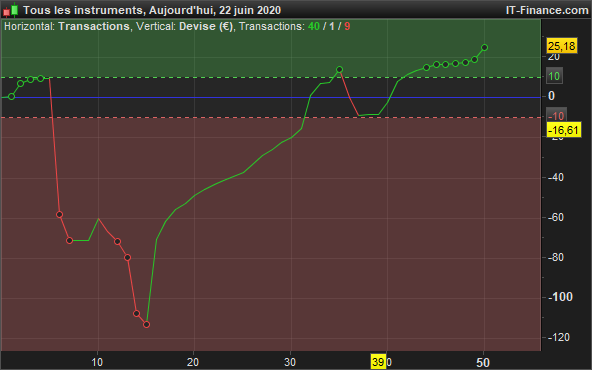Click the candlestick chart icon in title bar

(x=11, y=10)
